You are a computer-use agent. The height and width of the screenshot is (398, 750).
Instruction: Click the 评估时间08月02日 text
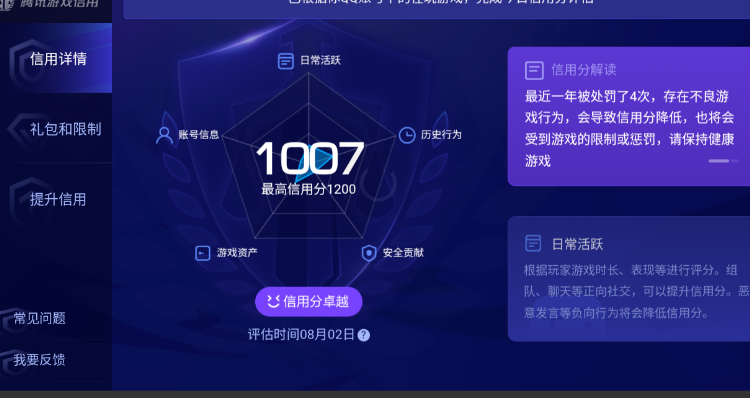click(x=301, y=334)
